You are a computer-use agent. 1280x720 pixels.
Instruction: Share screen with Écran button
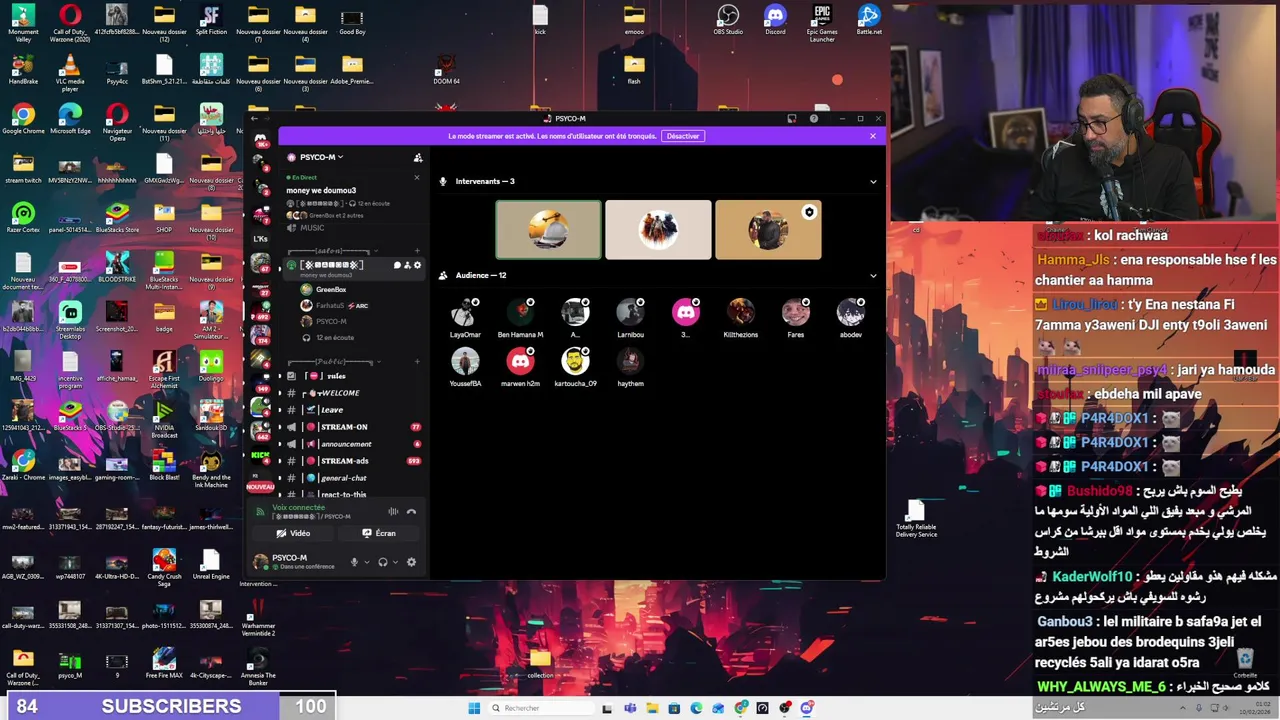(379, 533)
